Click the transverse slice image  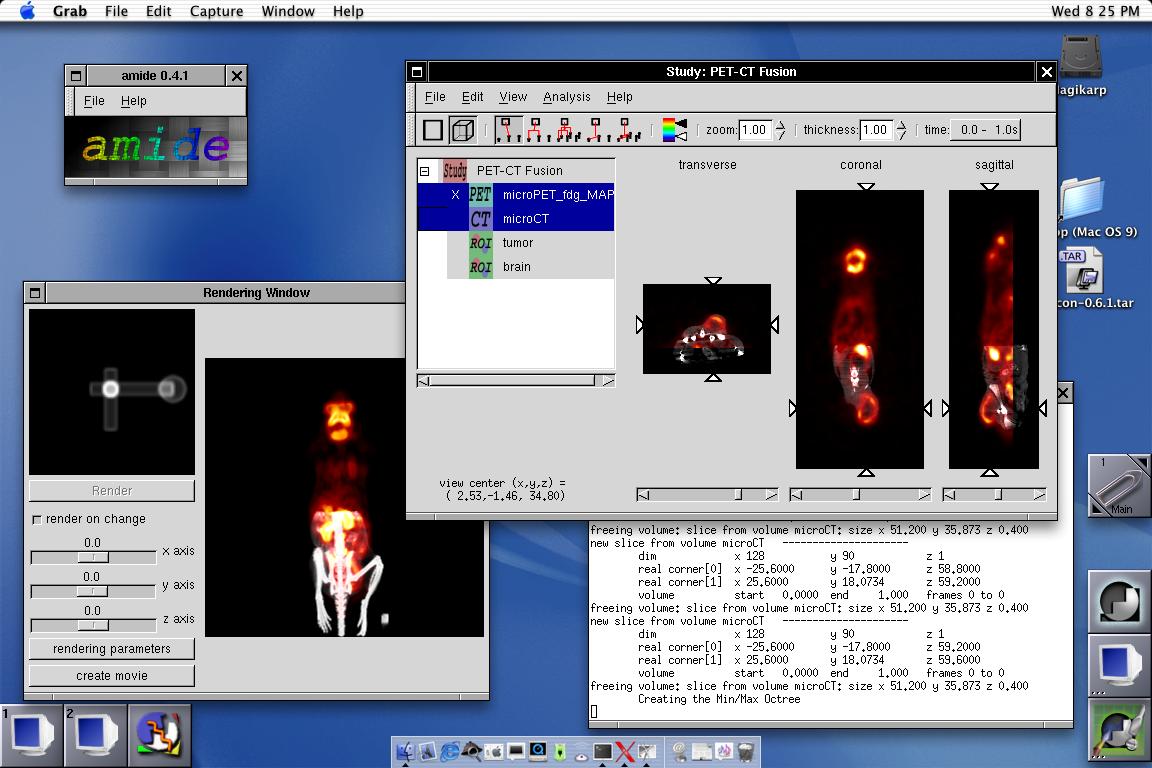707,329
